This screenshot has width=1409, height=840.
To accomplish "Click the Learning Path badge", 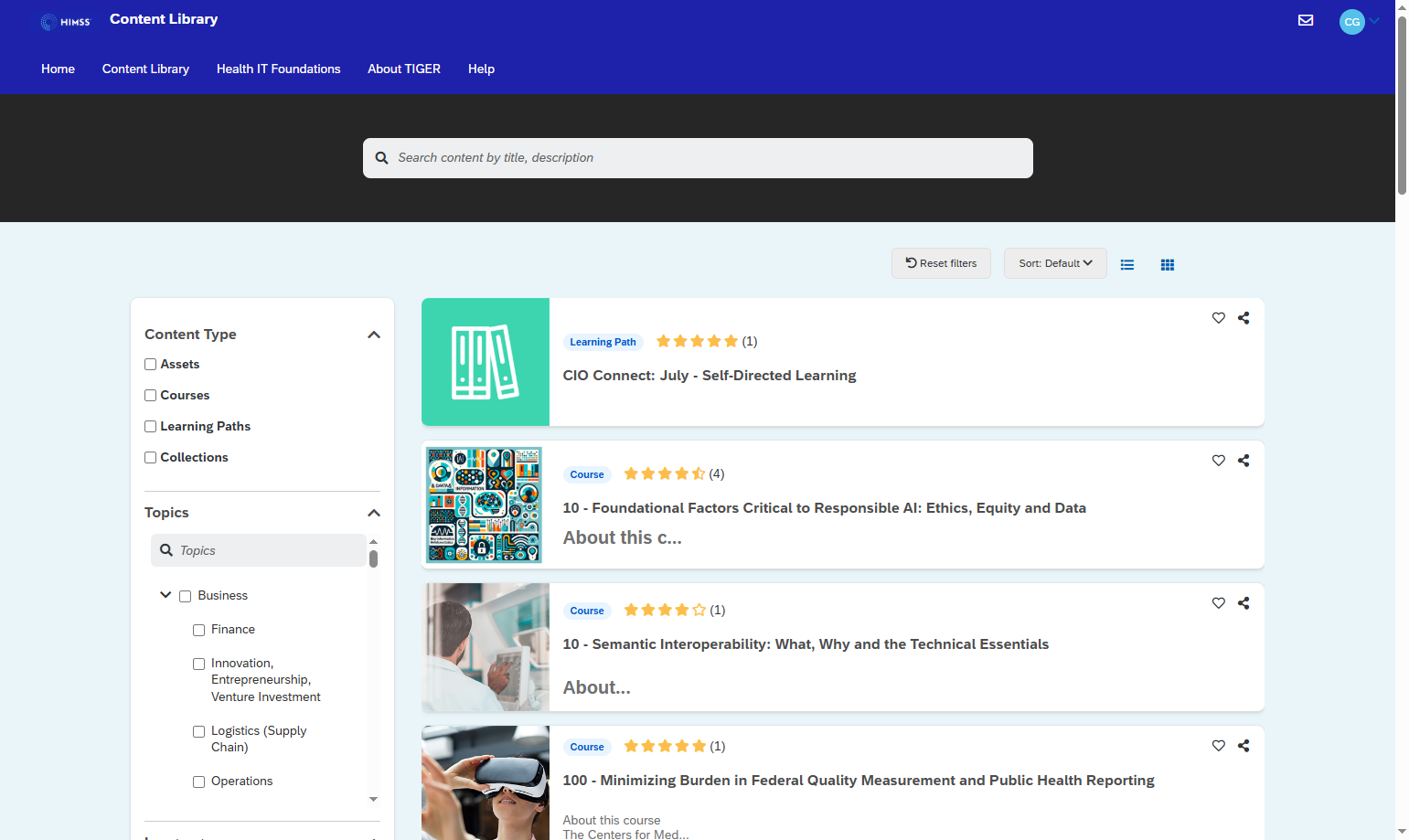I will pyautogui.click(x=603, y=342).
